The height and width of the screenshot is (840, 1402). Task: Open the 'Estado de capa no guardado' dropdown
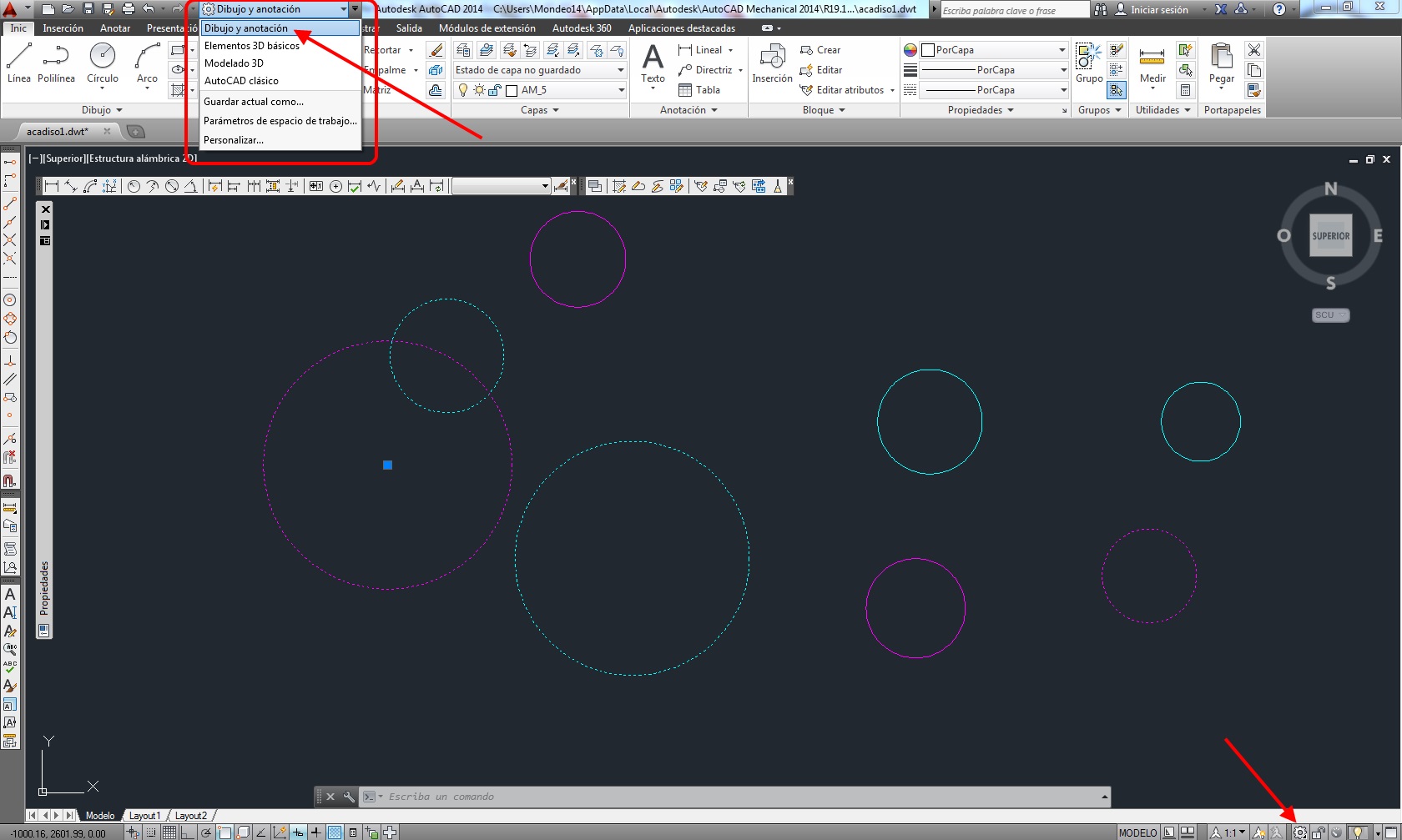[x=620, y=70]
